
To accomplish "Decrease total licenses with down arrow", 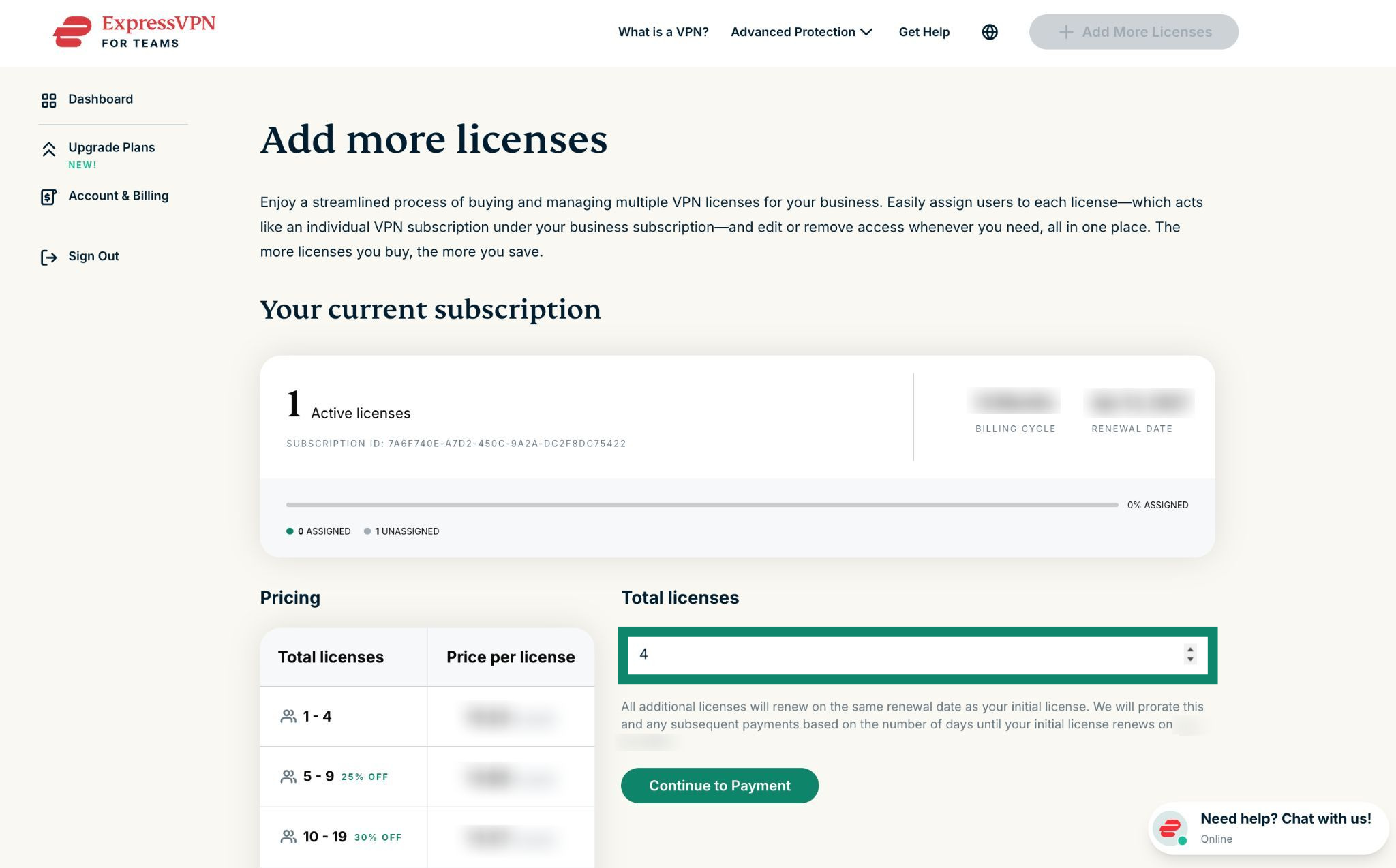I will [x=1190, y=660].
